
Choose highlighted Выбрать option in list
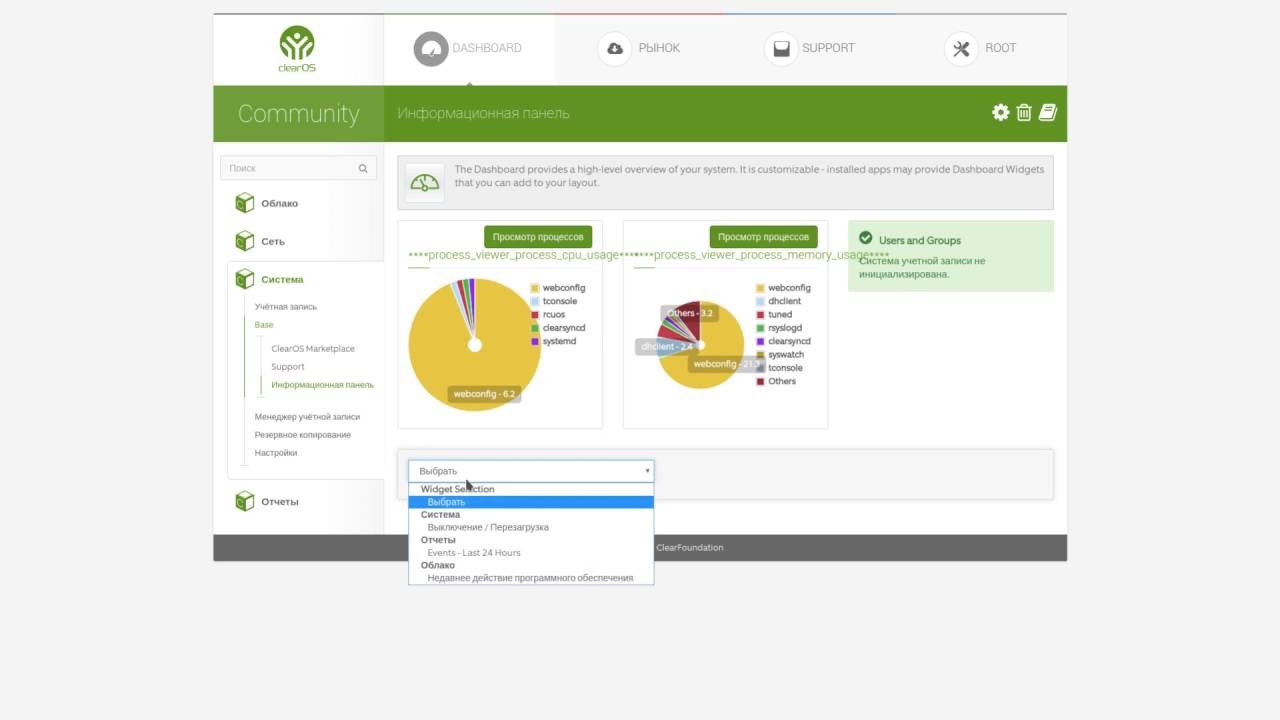531,502
